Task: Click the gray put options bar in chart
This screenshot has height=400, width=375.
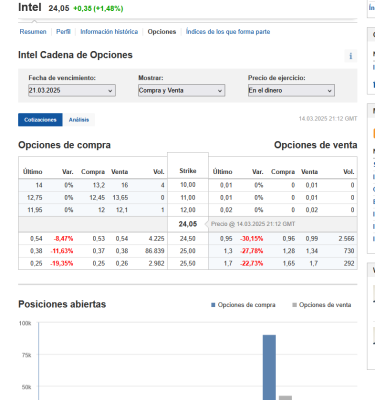Action: coord(285,398)
